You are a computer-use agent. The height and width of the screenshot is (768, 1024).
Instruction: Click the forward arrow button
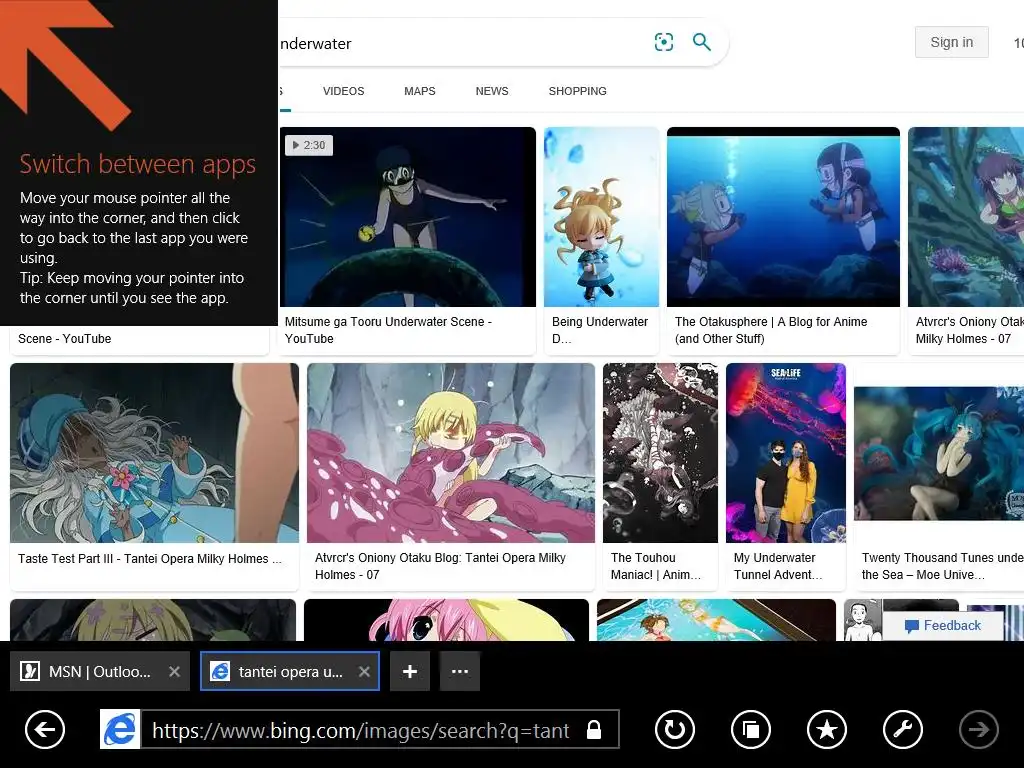978,729
